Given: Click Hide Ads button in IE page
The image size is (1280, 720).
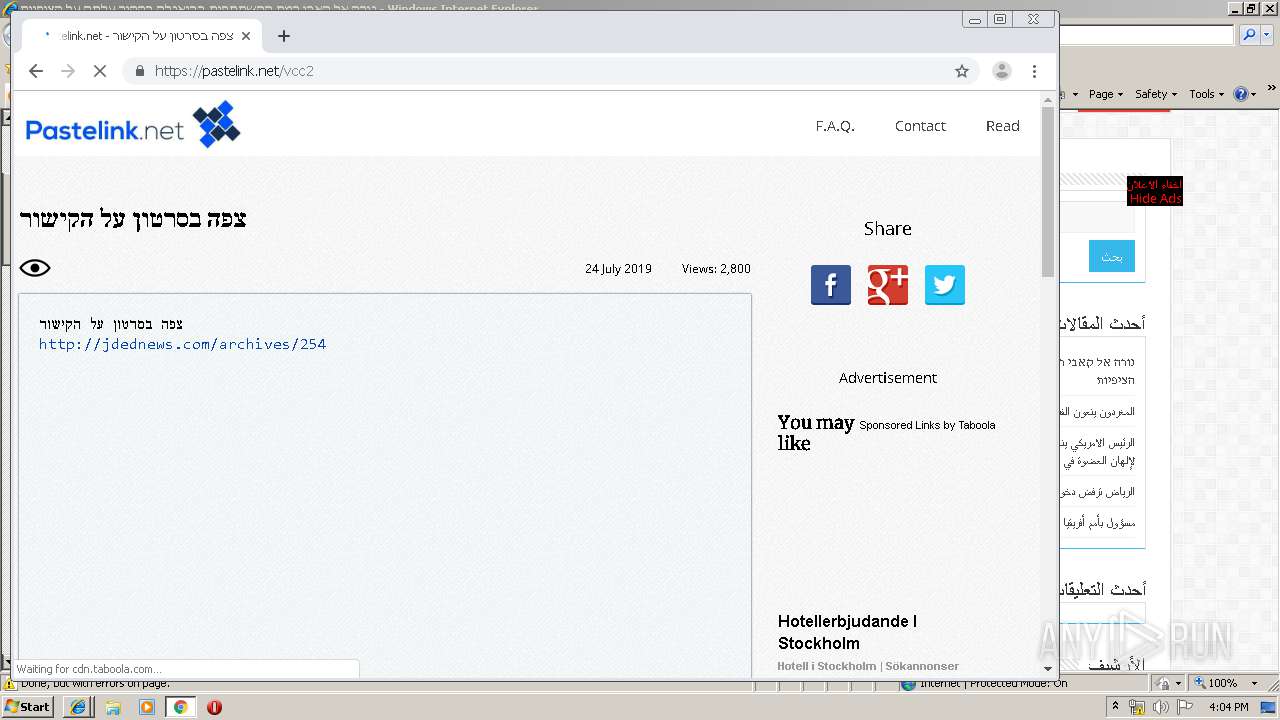Looking at the screenshot, I should point(1155,192).
